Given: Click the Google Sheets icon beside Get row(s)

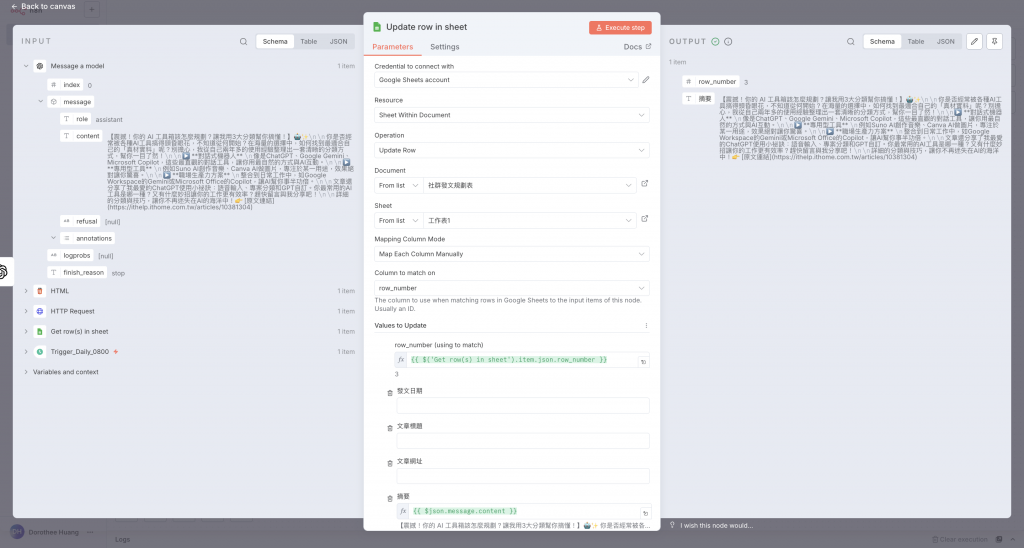Looking at the screenshot, I should pyautogui.click(x=40, y=331).
